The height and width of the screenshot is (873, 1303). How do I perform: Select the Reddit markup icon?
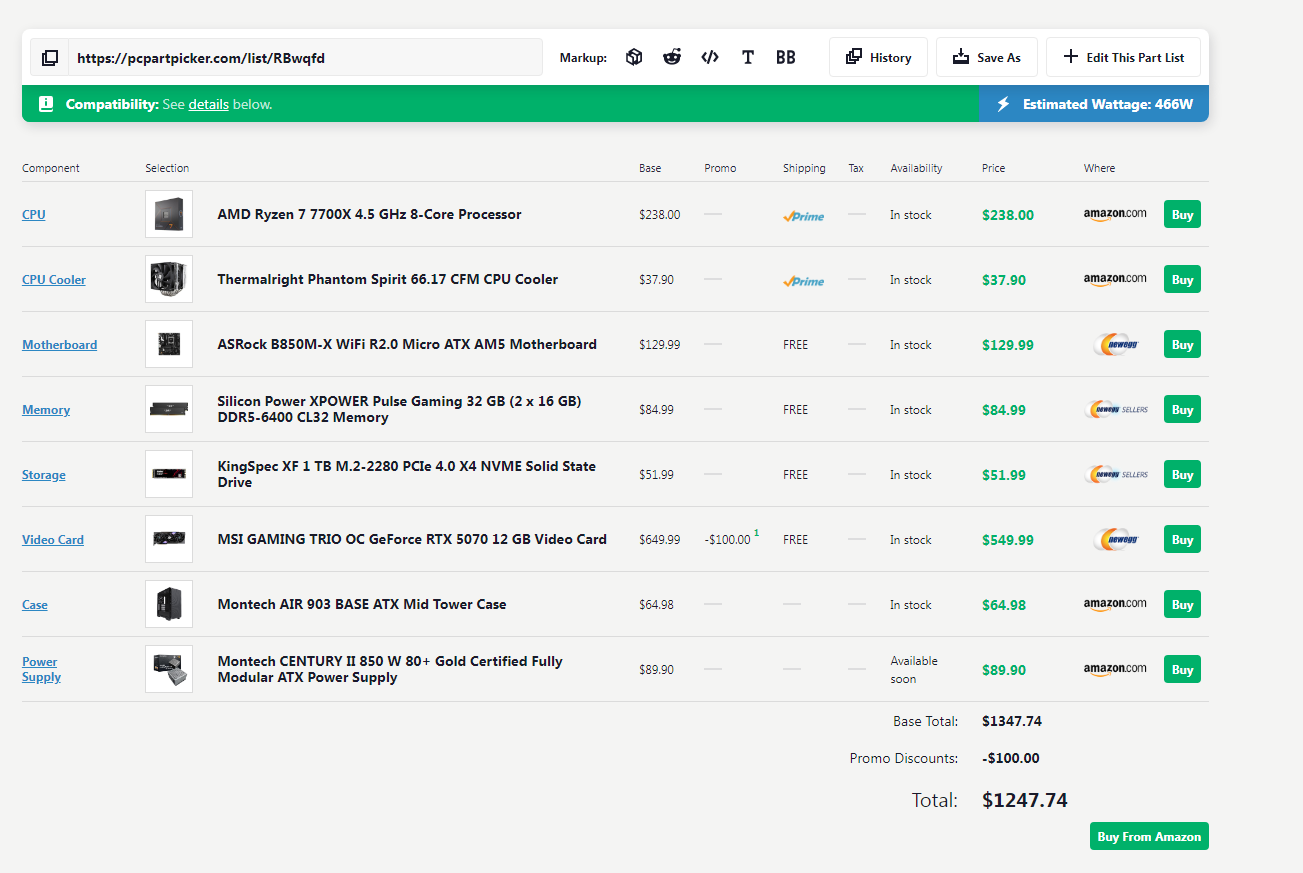[x=672, y=57]
